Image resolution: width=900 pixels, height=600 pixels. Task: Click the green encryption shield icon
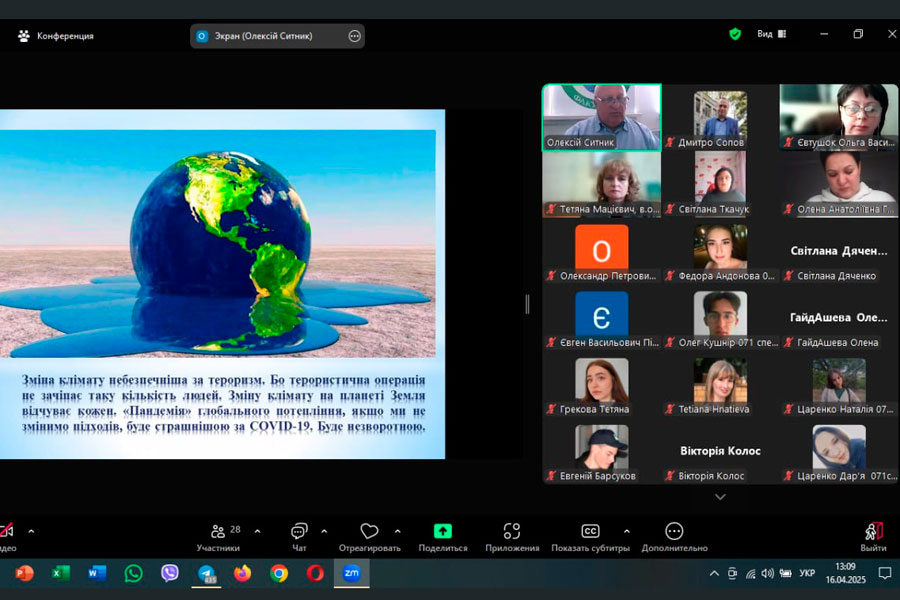[x=735, y=34]
